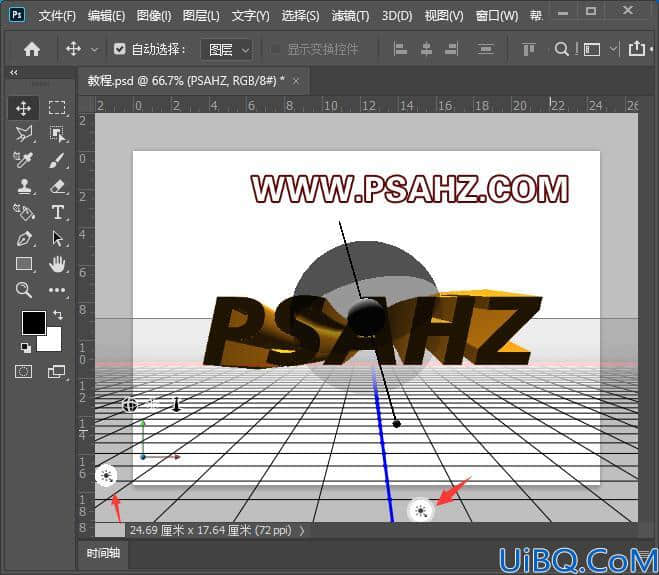The height and width of the screenshot is (575, 659).
Task: Open the 图层(L) menu
Action: coord(201,16)
